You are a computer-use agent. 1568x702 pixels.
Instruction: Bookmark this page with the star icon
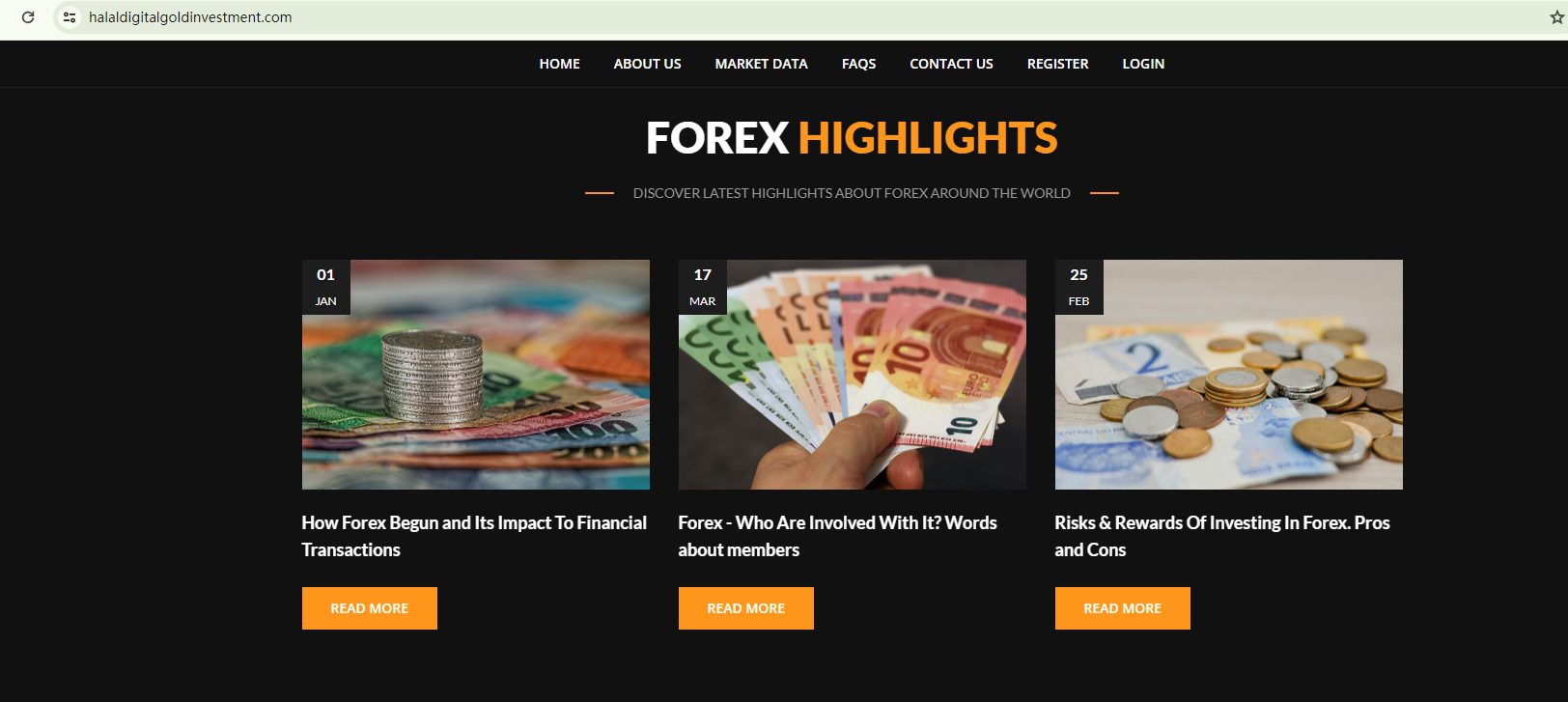tap(1556, 17)
